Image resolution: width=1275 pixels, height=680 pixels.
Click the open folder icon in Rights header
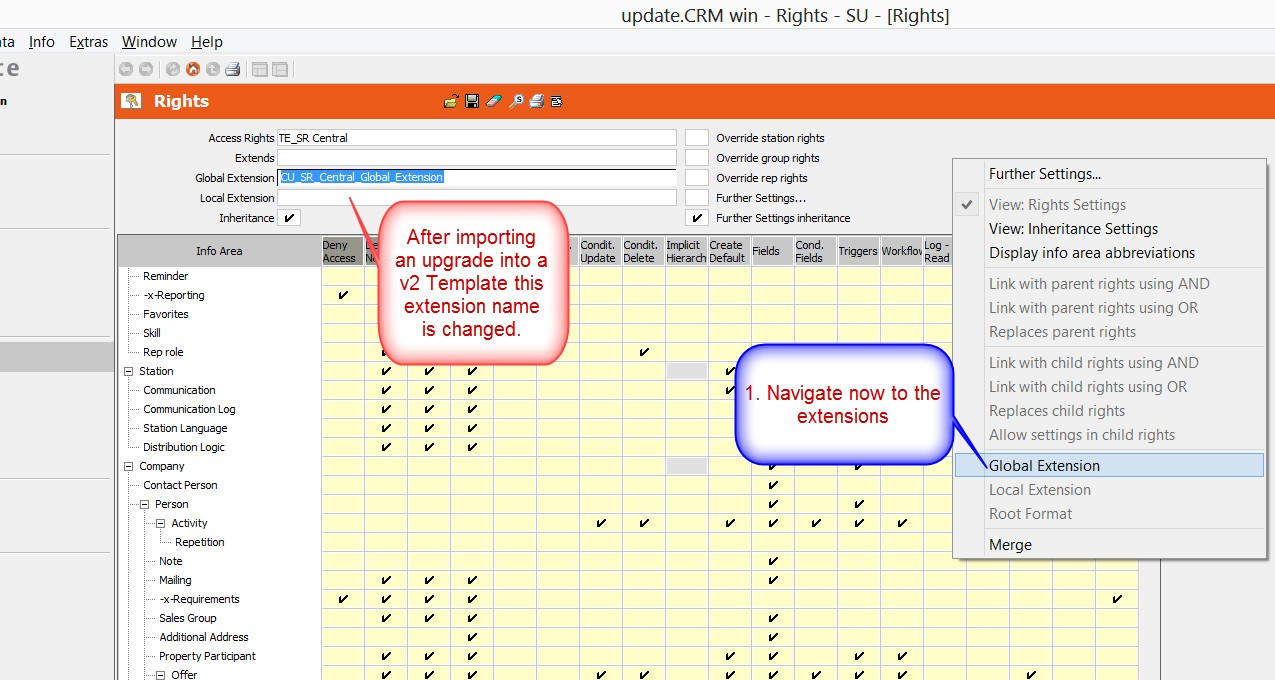451,101
